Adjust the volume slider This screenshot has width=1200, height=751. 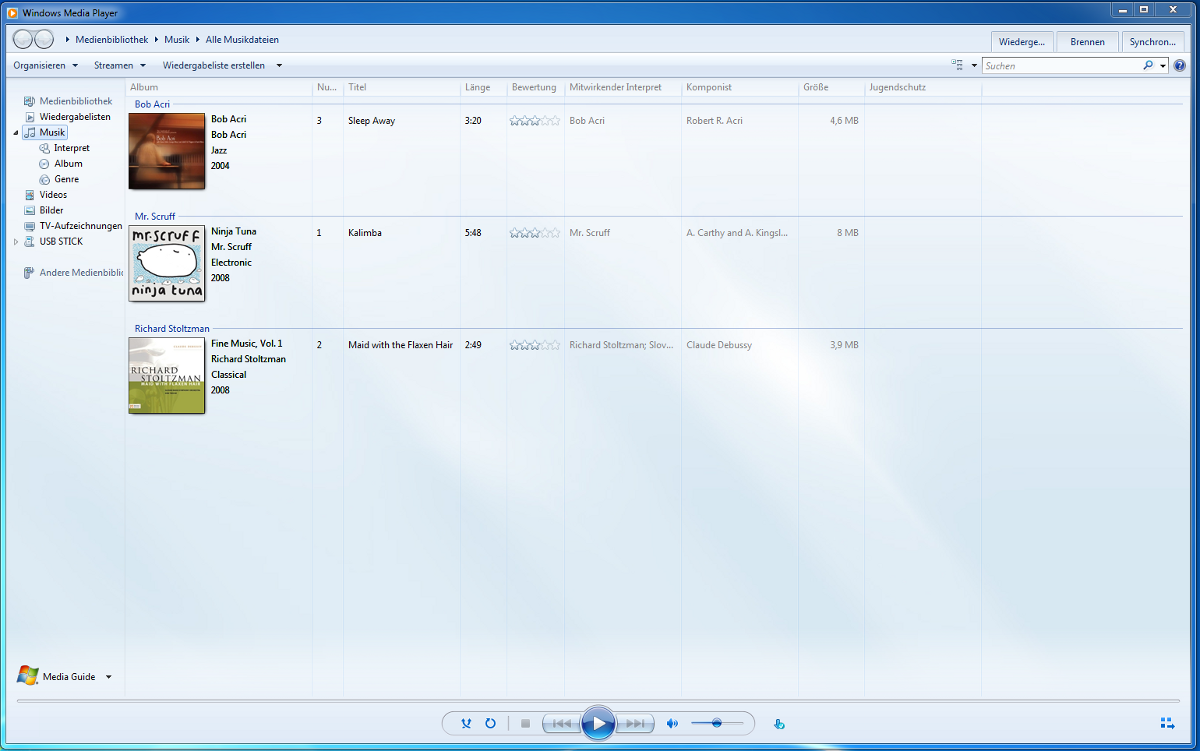coord(717,723)
